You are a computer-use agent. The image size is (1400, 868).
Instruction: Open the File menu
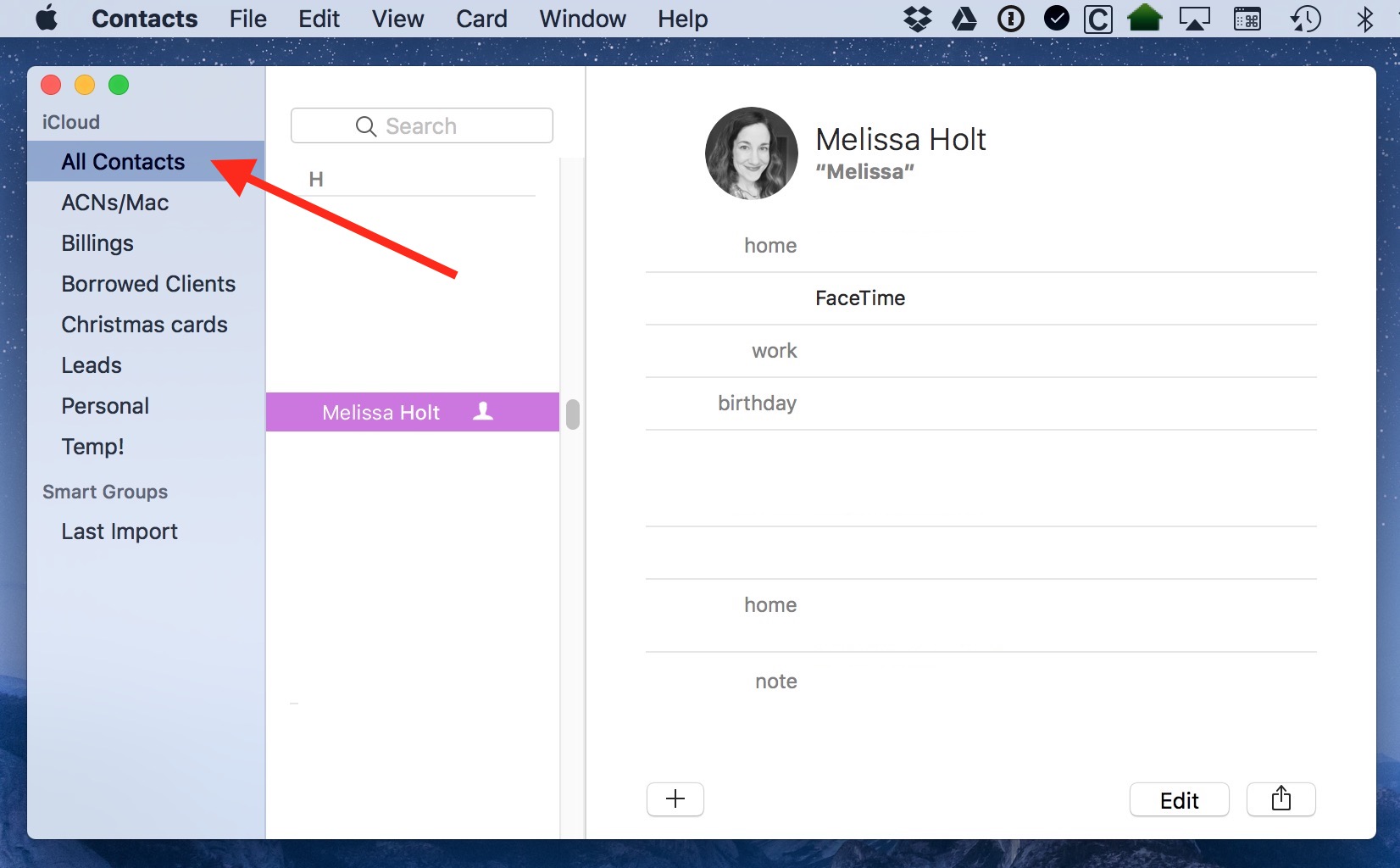[247, 19]
